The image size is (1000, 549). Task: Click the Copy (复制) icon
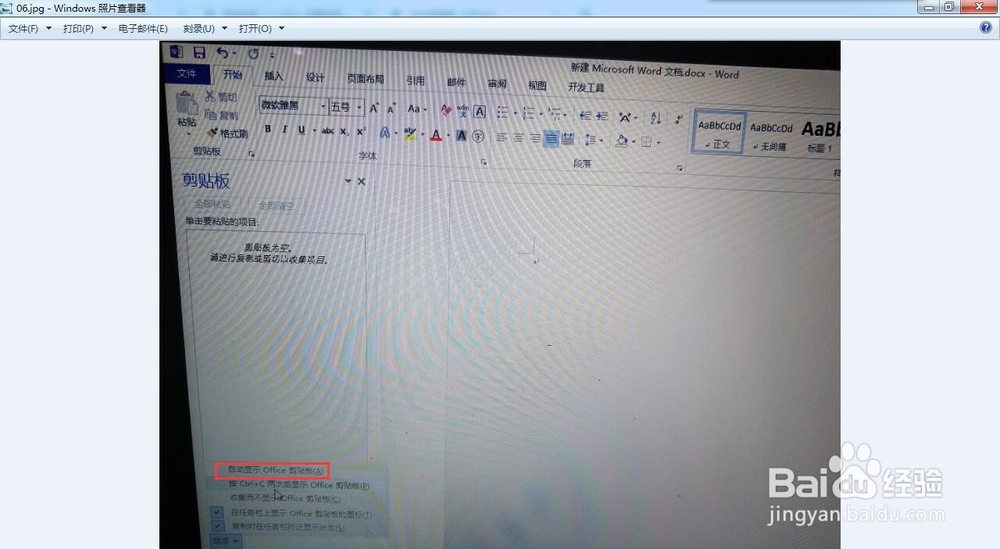[211, 113]
